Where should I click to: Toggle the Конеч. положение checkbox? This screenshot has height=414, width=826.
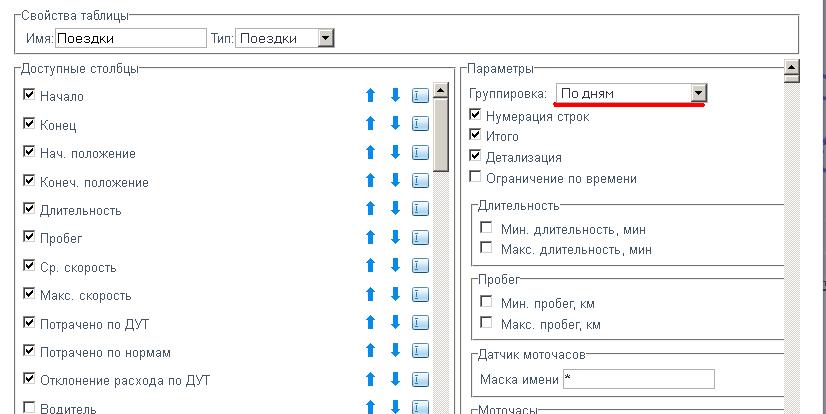coord(29,180)
